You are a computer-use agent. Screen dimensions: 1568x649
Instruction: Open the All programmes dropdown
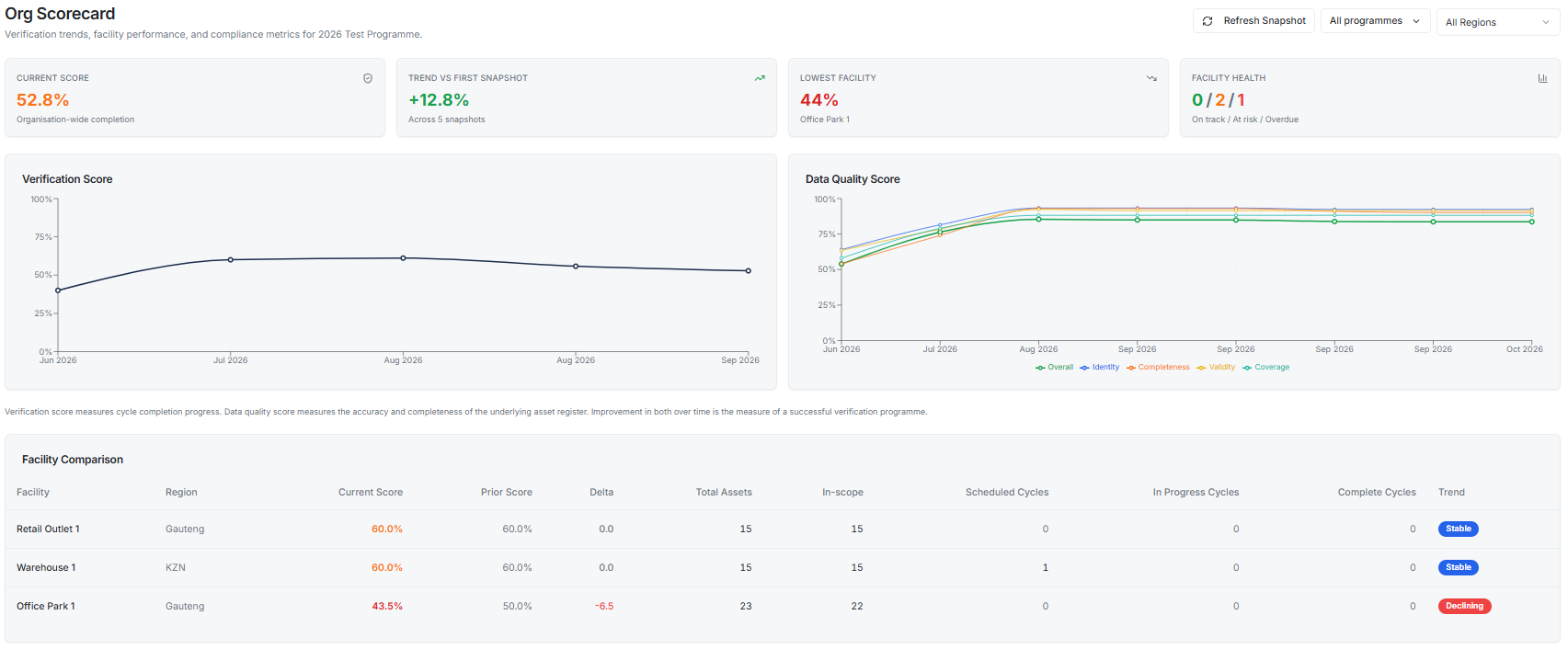point(1375,21)
